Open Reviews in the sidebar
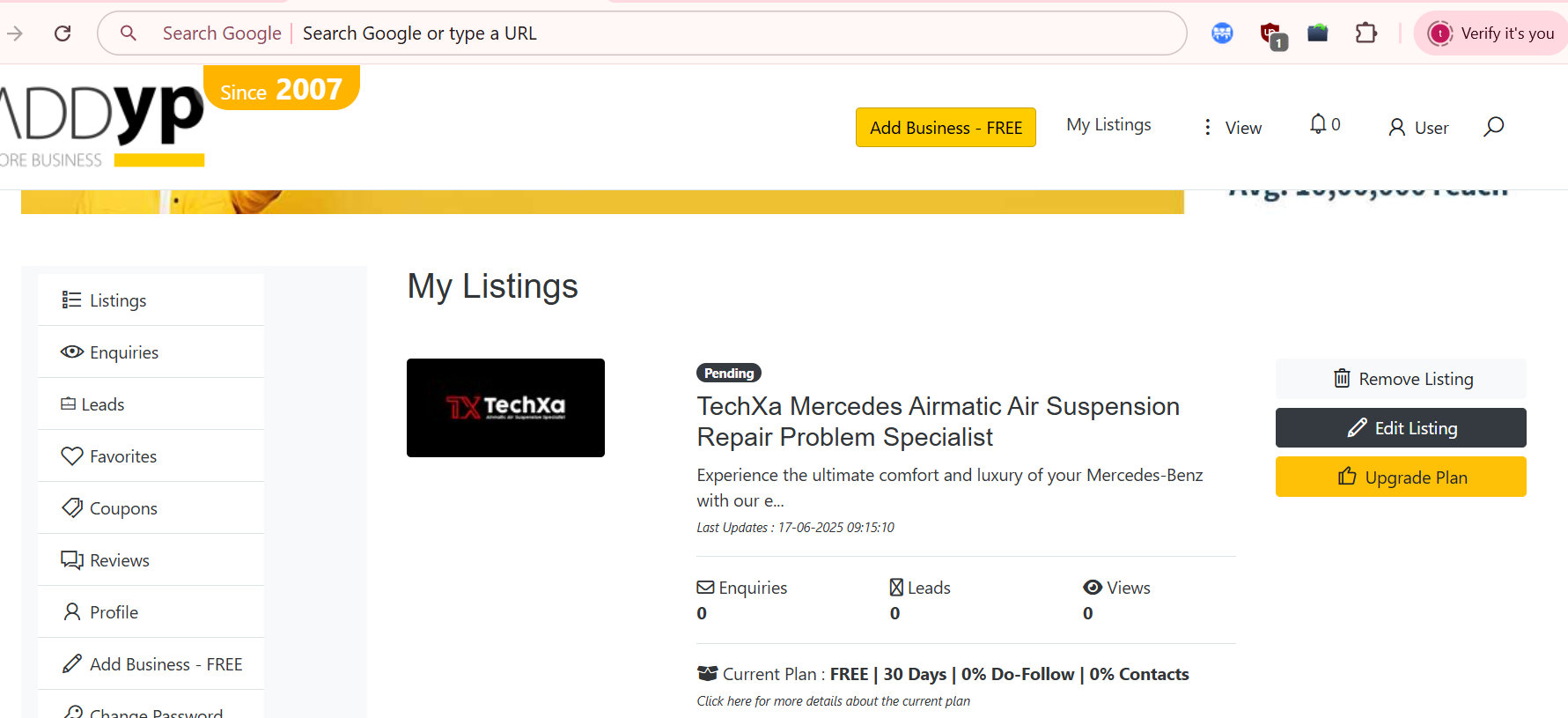The width and height of the screenshot is (1568, 718). (x=119, y=560)
